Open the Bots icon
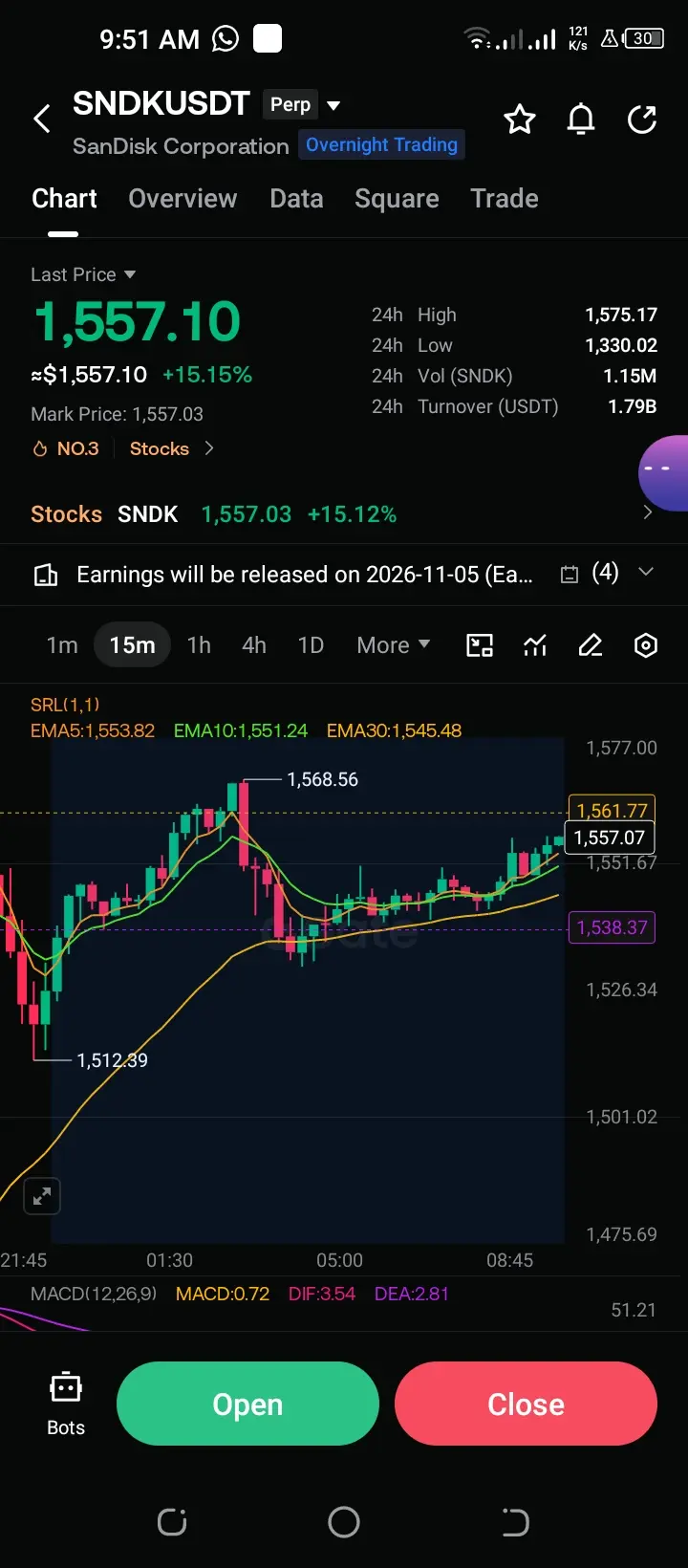This screenshot has width=688, height=1568. coord(66,1405)
